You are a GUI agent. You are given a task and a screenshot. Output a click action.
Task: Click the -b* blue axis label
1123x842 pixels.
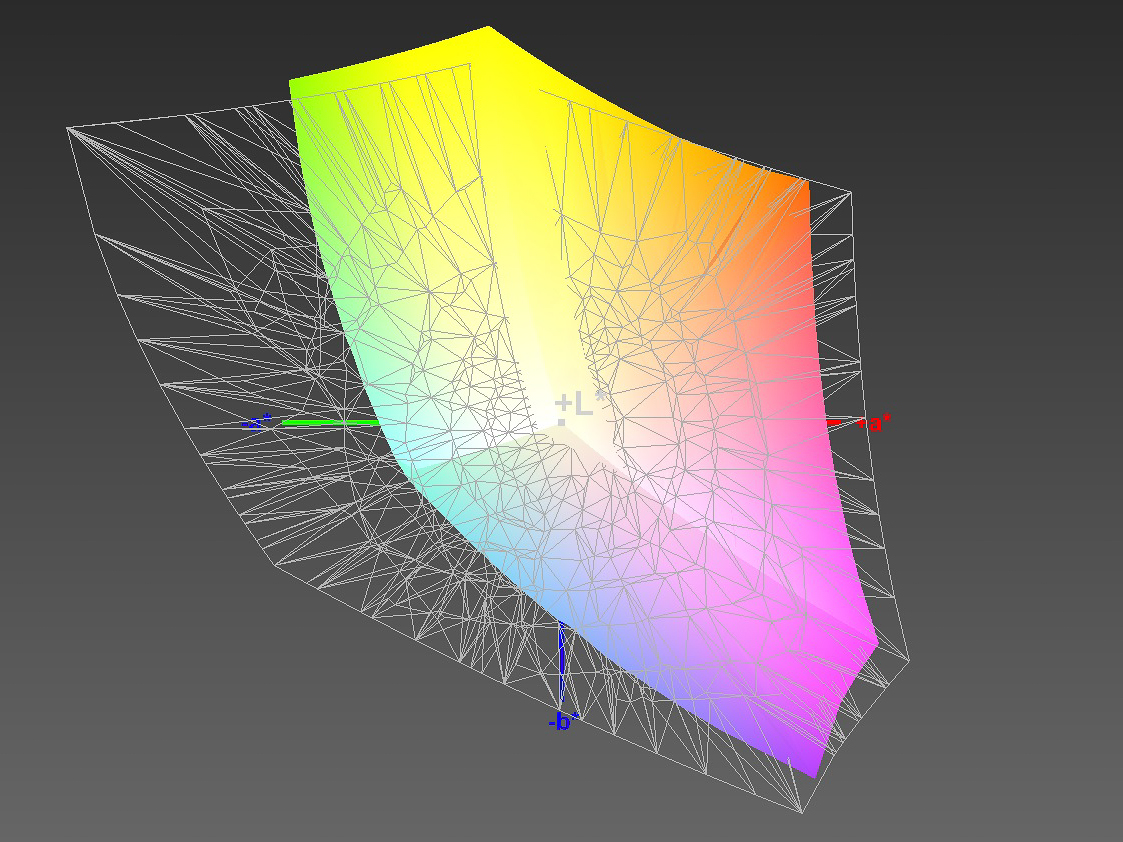pyautogui.click(x=563, y=722)
